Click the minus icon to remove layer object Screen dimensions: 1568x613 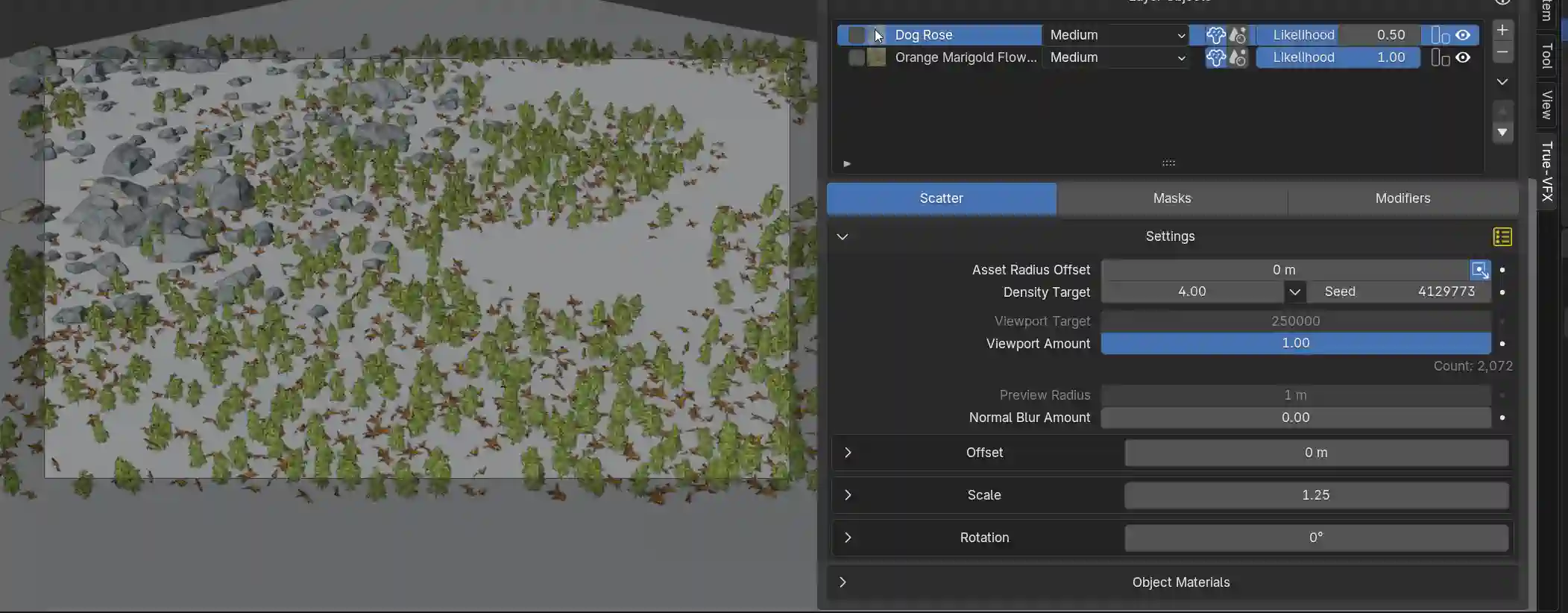1502,53
